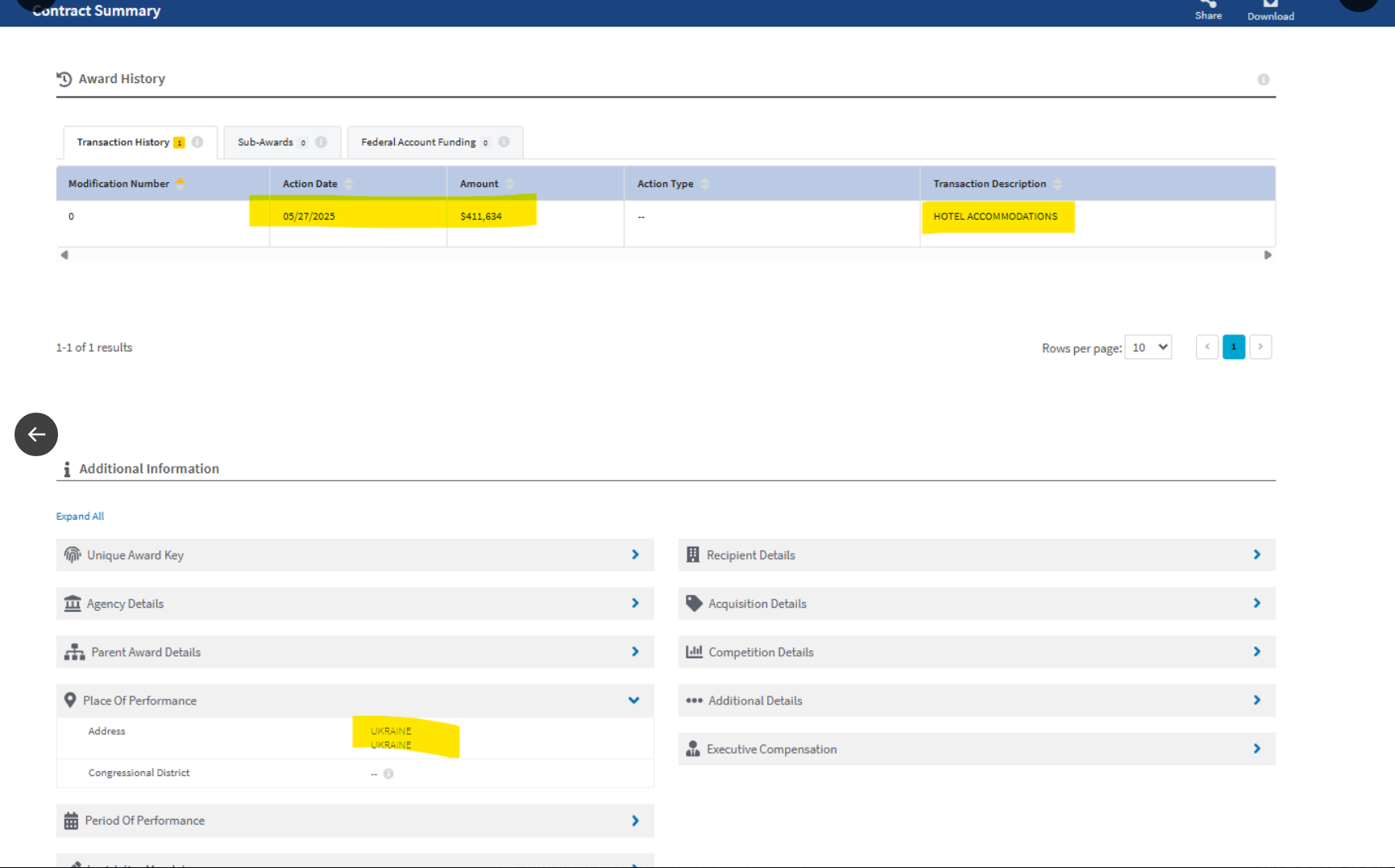Sort table by Amount arrows

pos(509,184)
